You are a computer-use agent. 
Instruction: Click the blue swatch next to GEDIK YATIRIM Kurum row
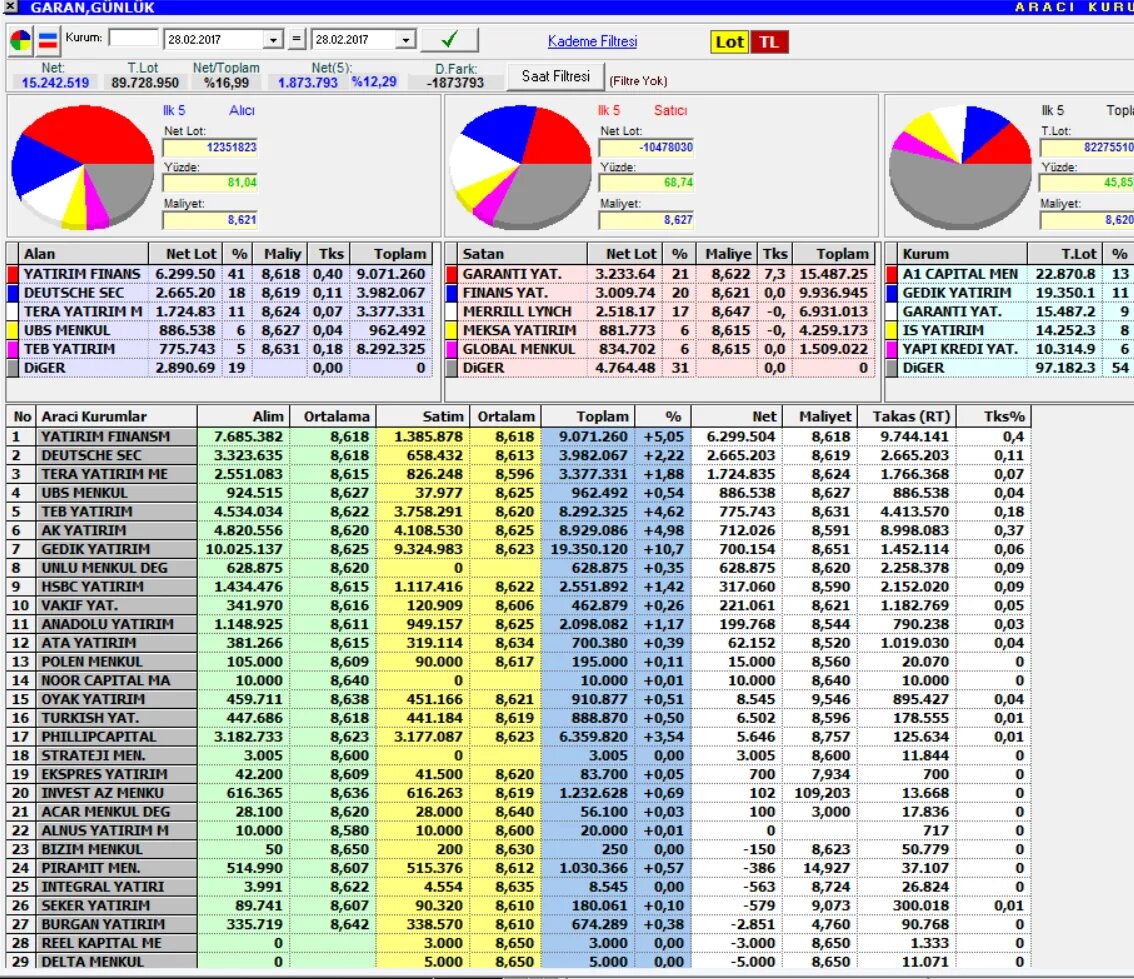pos(891,293)
